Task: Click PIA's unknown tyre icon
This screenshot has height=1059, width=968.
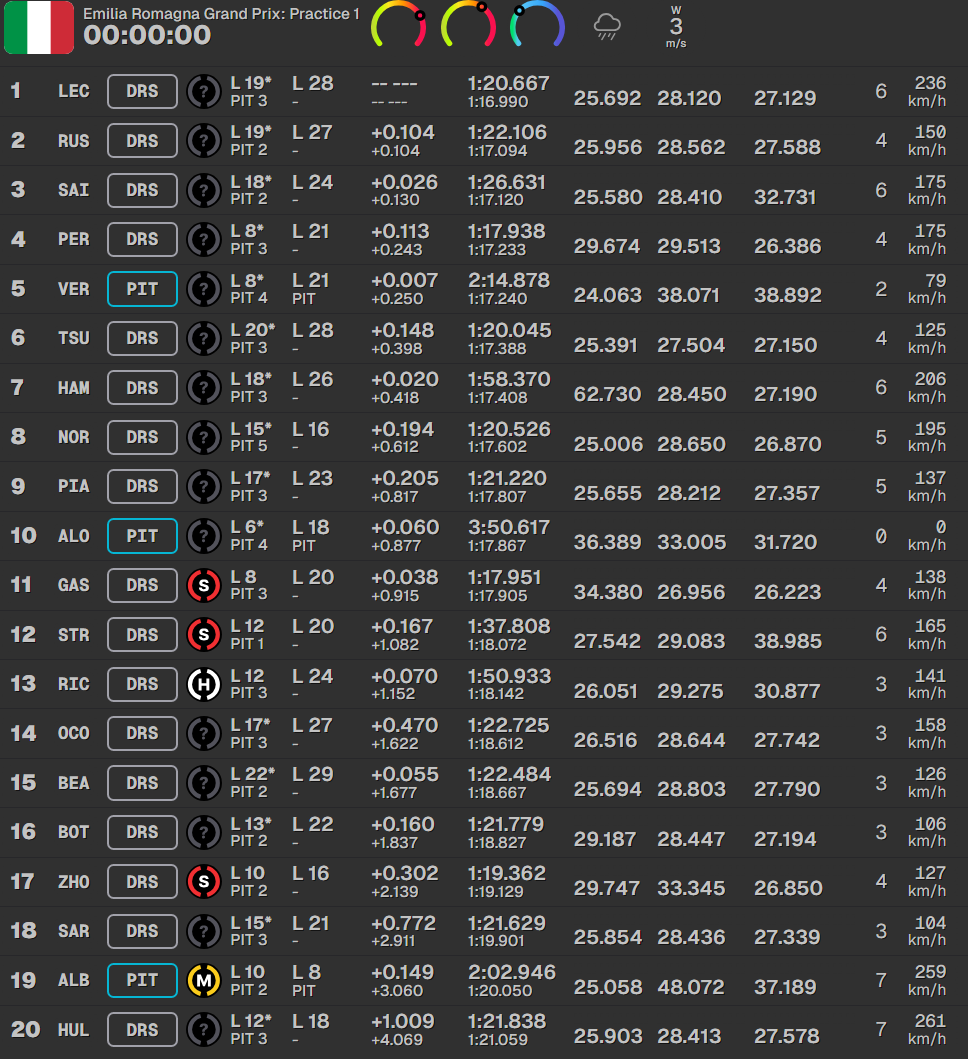Action: (x=204, y=486)
